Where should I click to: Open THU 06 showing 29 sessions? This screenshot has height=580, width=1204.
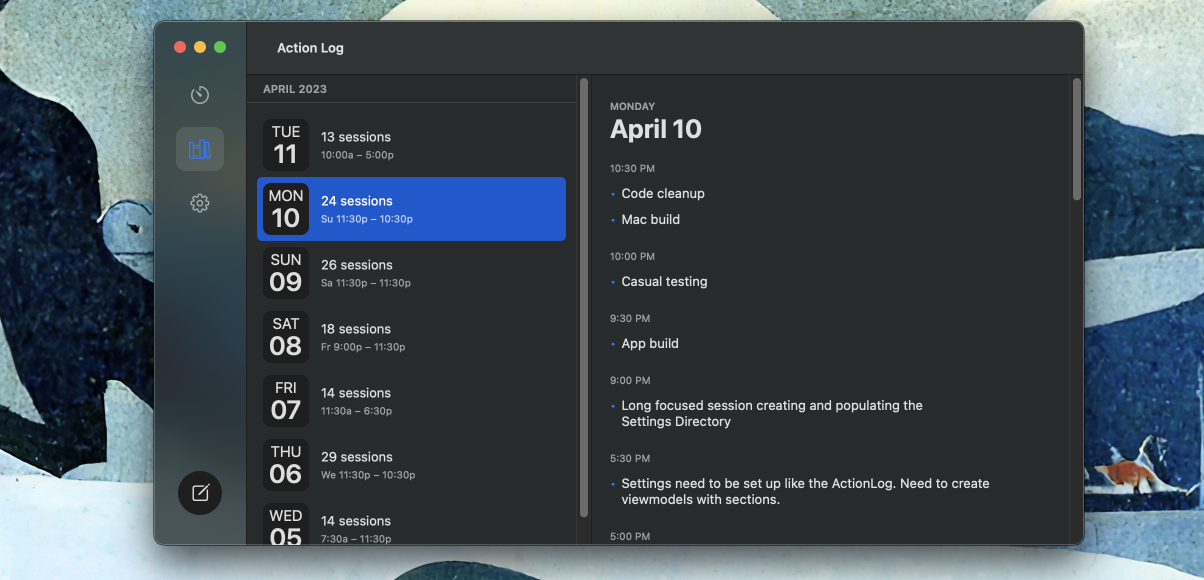tap(411, 465)
